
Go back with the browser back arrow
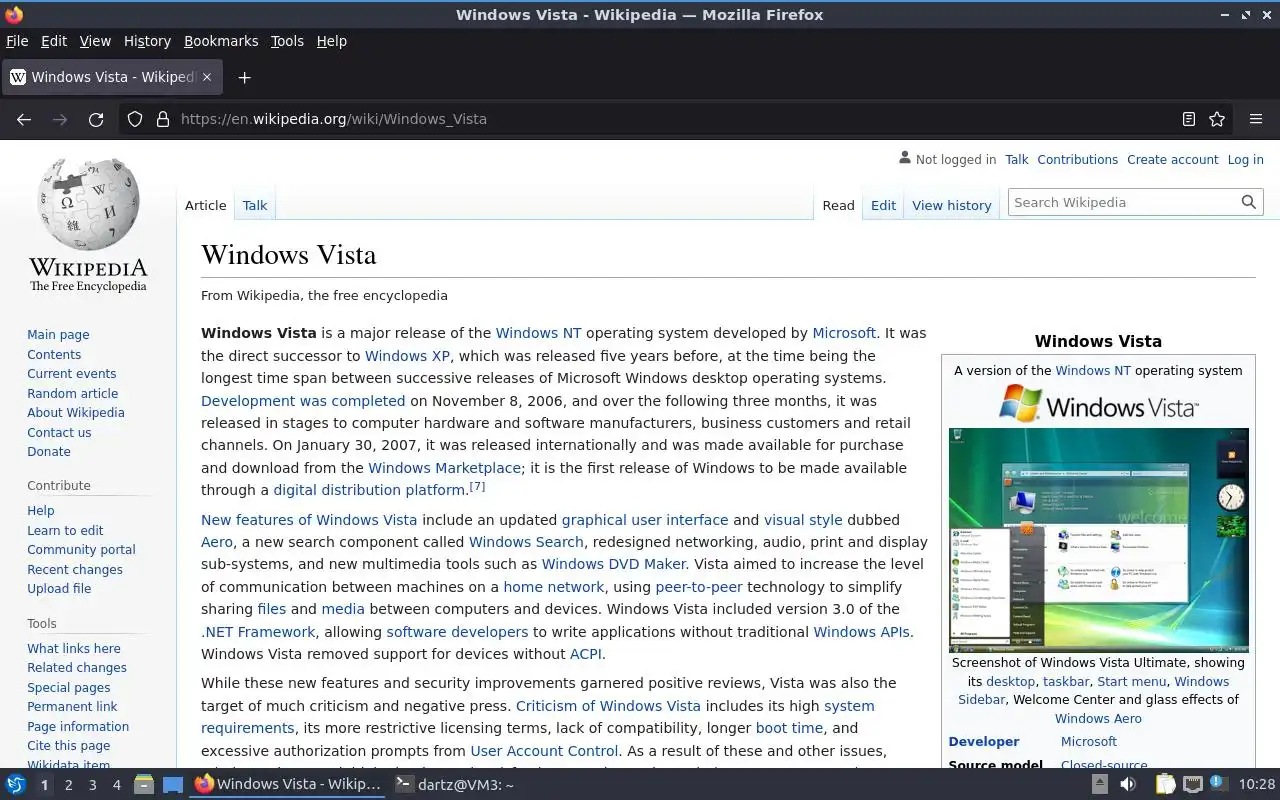click(x=24, y=119)
